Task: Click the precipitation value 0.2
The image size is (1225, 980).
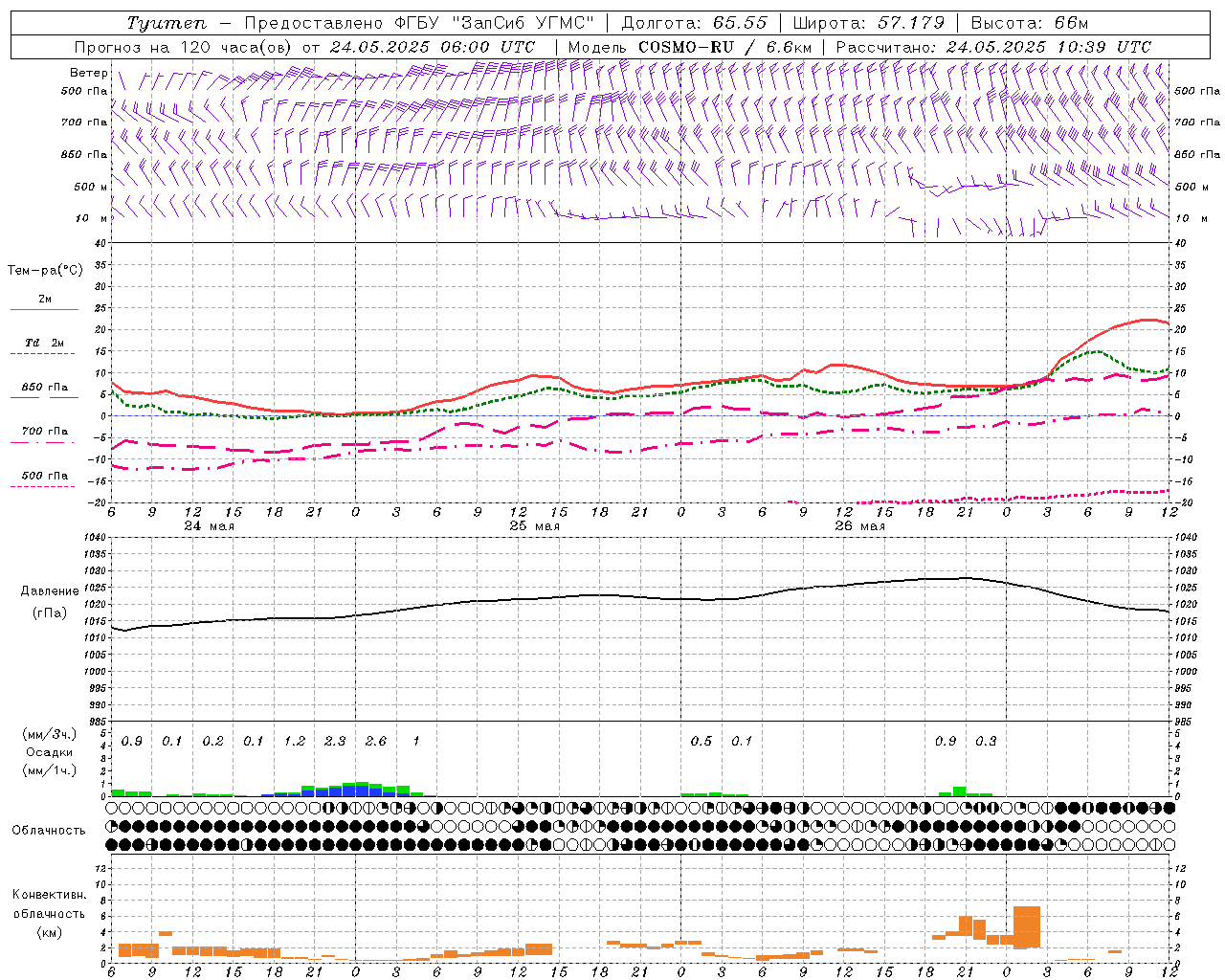Action: click(212, 741)
